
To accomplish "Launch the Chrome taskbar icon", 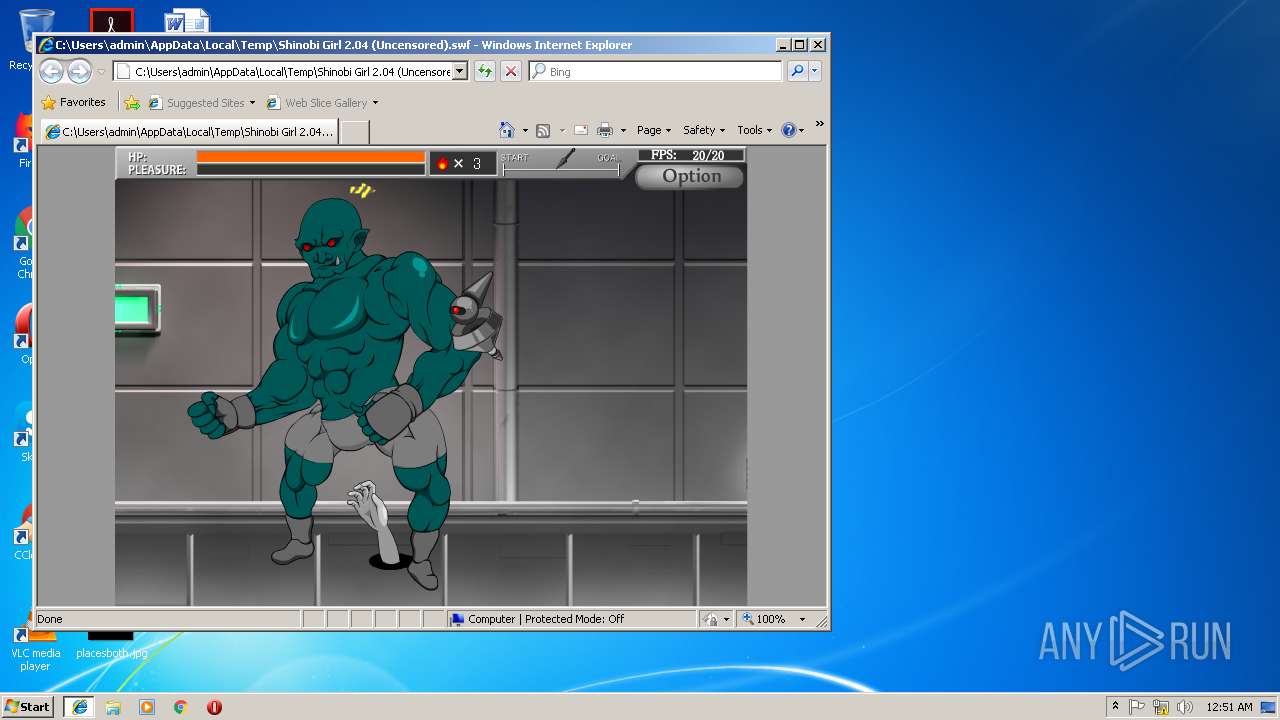I will coord(180,707).
